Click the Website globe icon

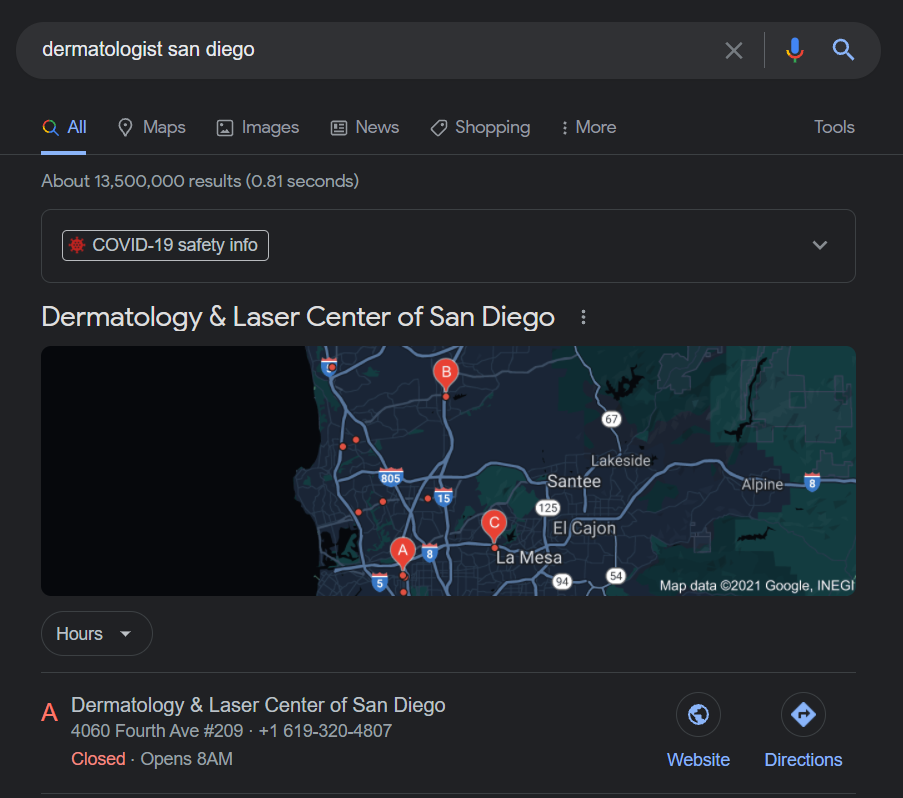[698, 715]
